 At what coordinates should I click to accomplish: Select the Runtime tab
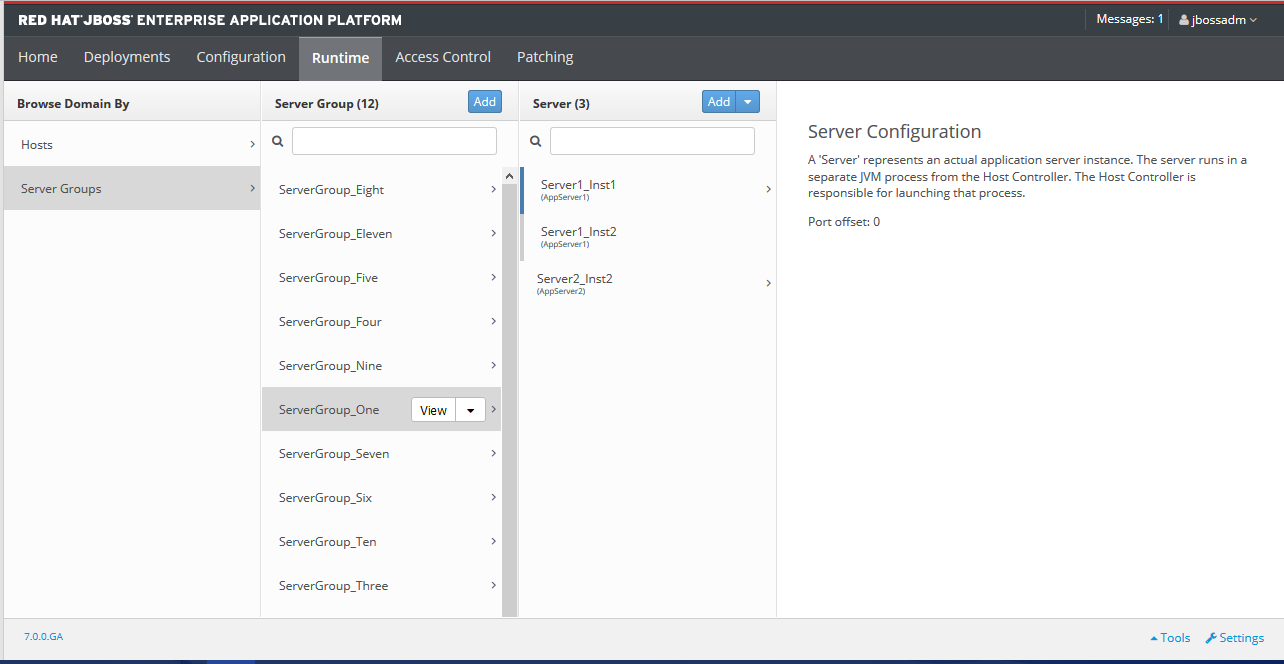point(340,58)
